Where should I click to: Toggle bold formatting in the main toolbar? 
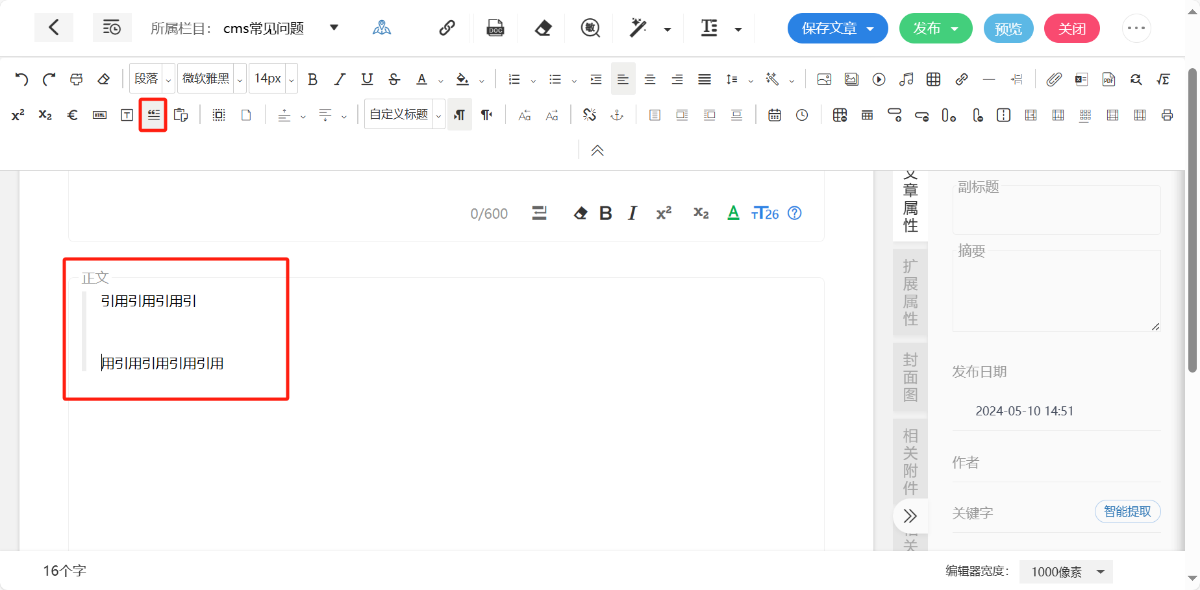(x=313, y=79)
